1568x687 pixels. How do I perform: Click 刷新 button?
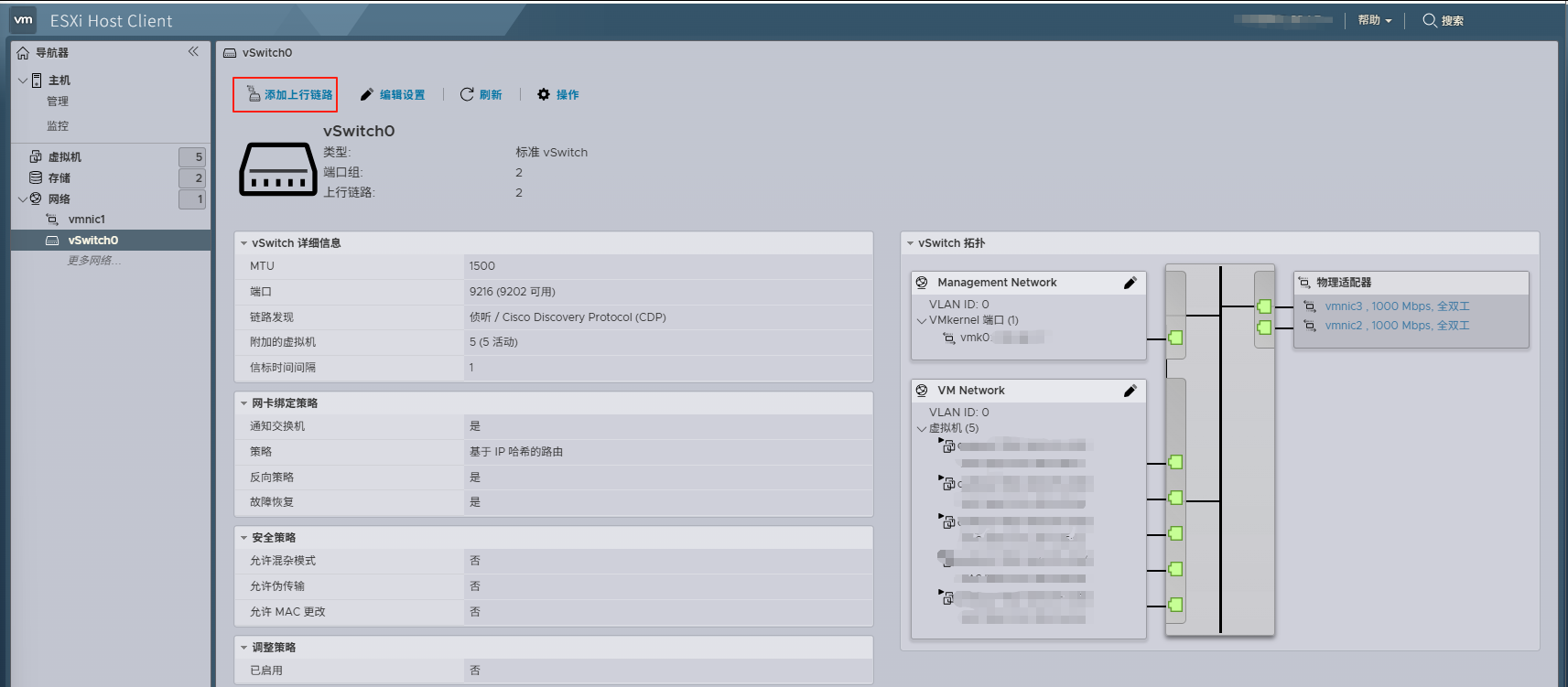coord(481,95)
